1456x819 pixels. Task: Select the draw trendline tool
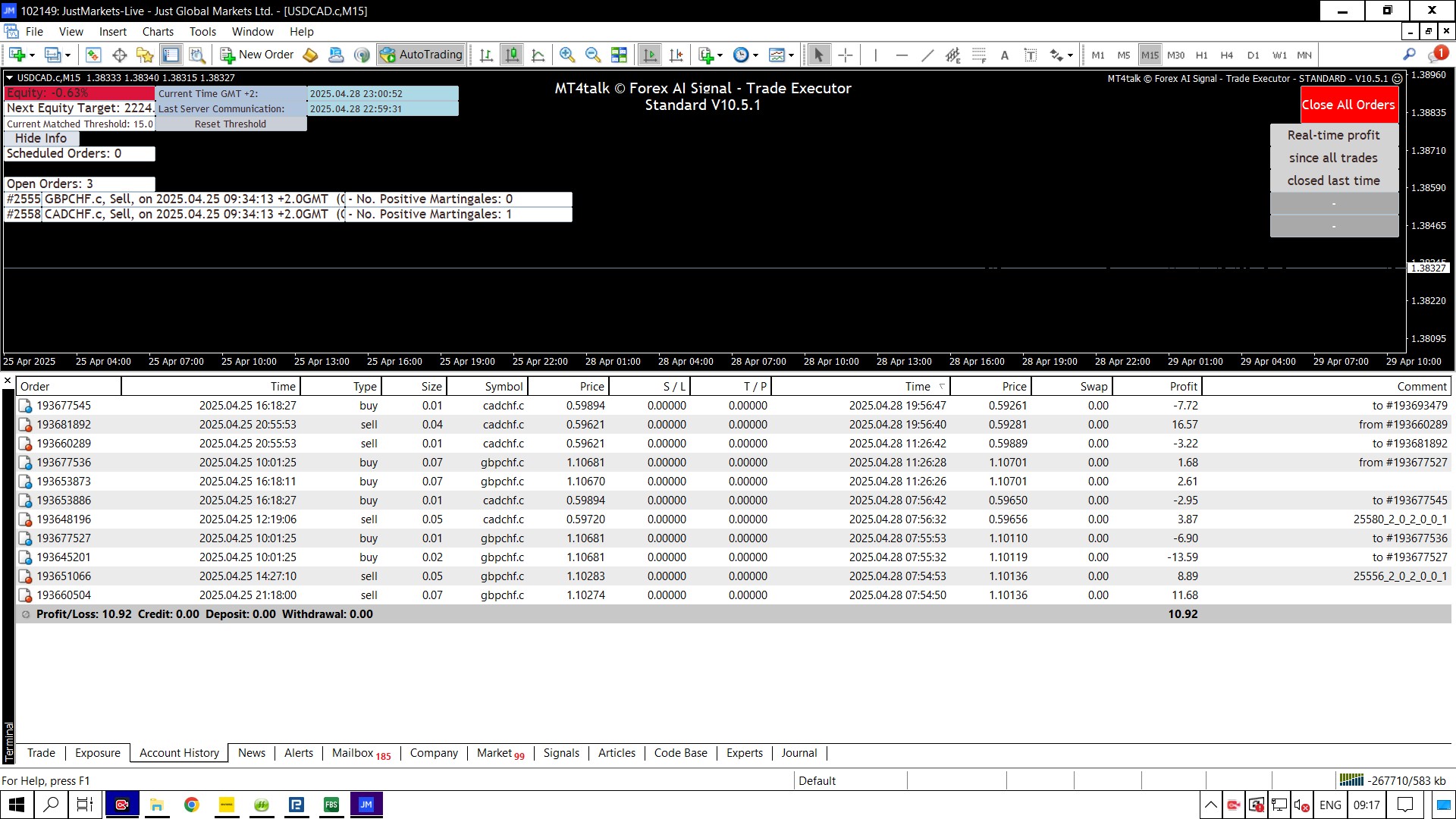pos(927,55)
